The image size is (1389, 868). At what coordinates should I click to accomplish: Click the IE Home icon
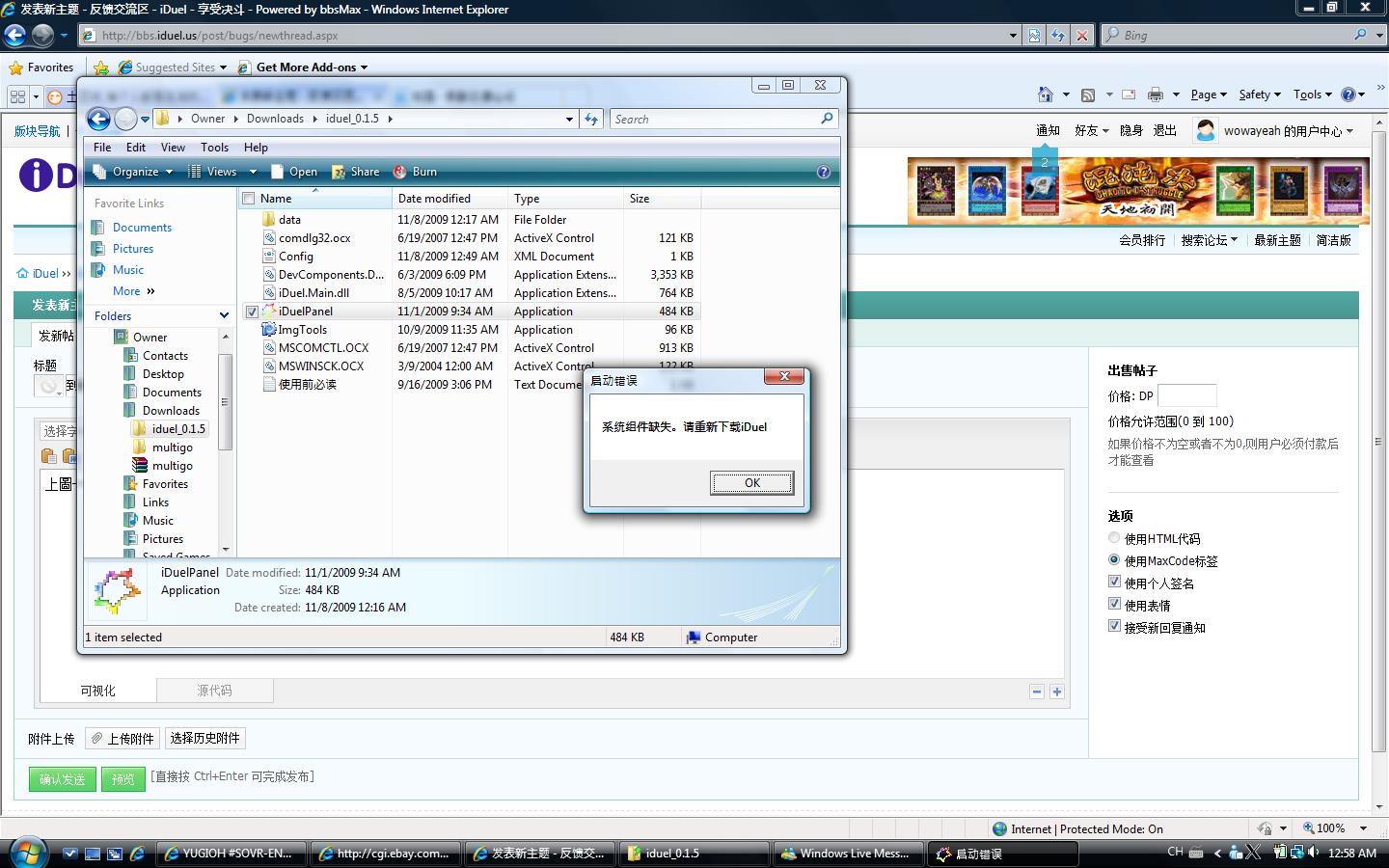click(1046, 95)
